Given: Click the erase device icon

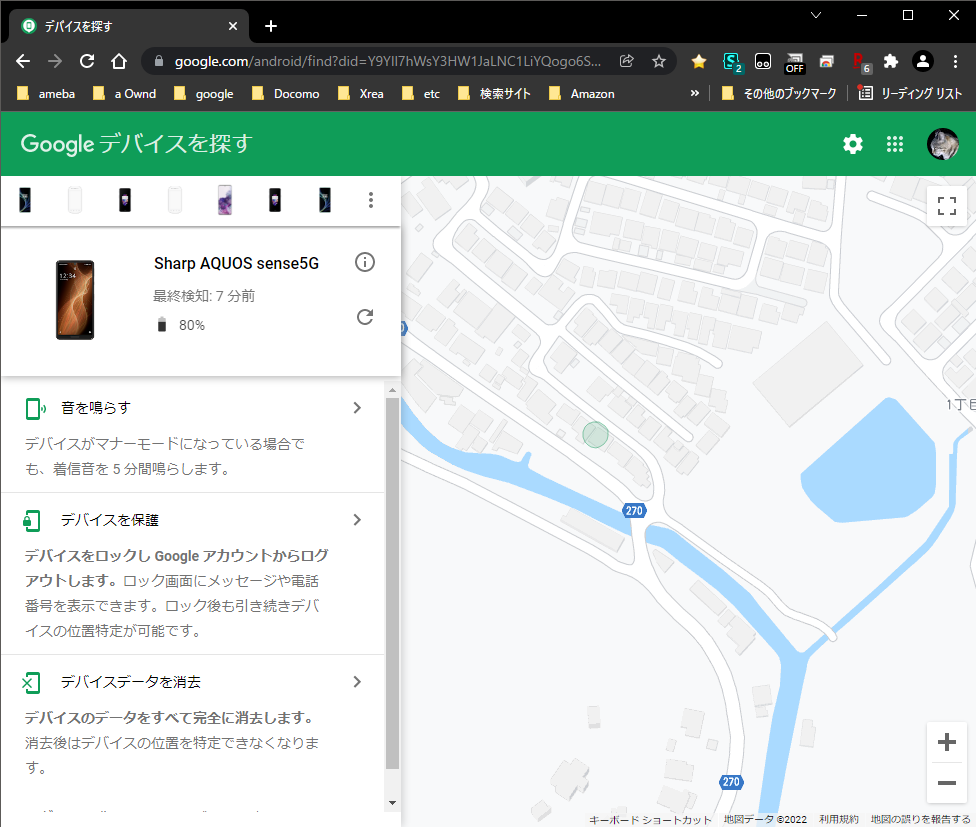Looking at the screenshot, I should pyautogui.click(x=31, y=683).
